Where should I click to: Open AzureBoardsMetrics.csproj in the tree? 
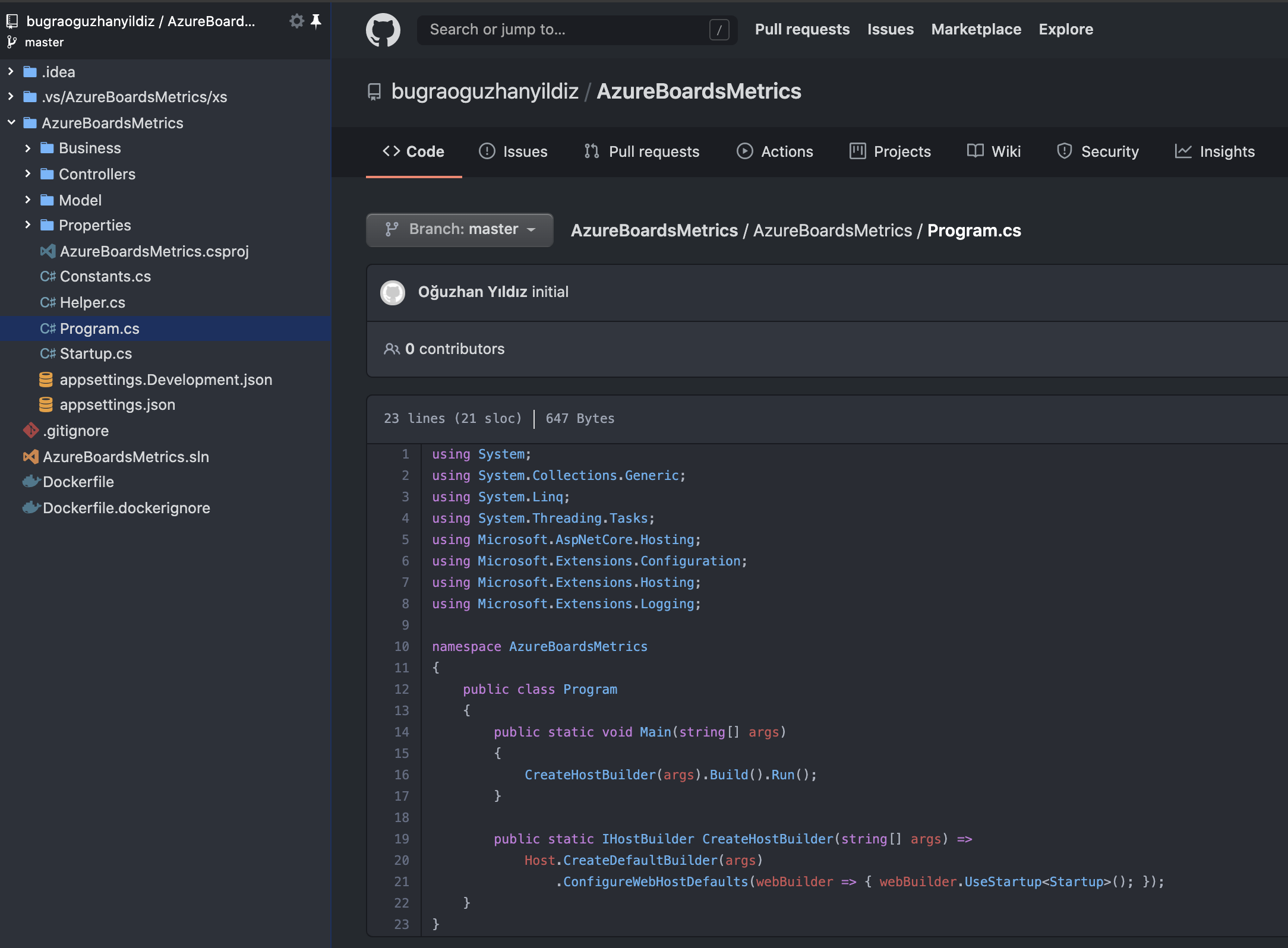[x=154, y=251]
